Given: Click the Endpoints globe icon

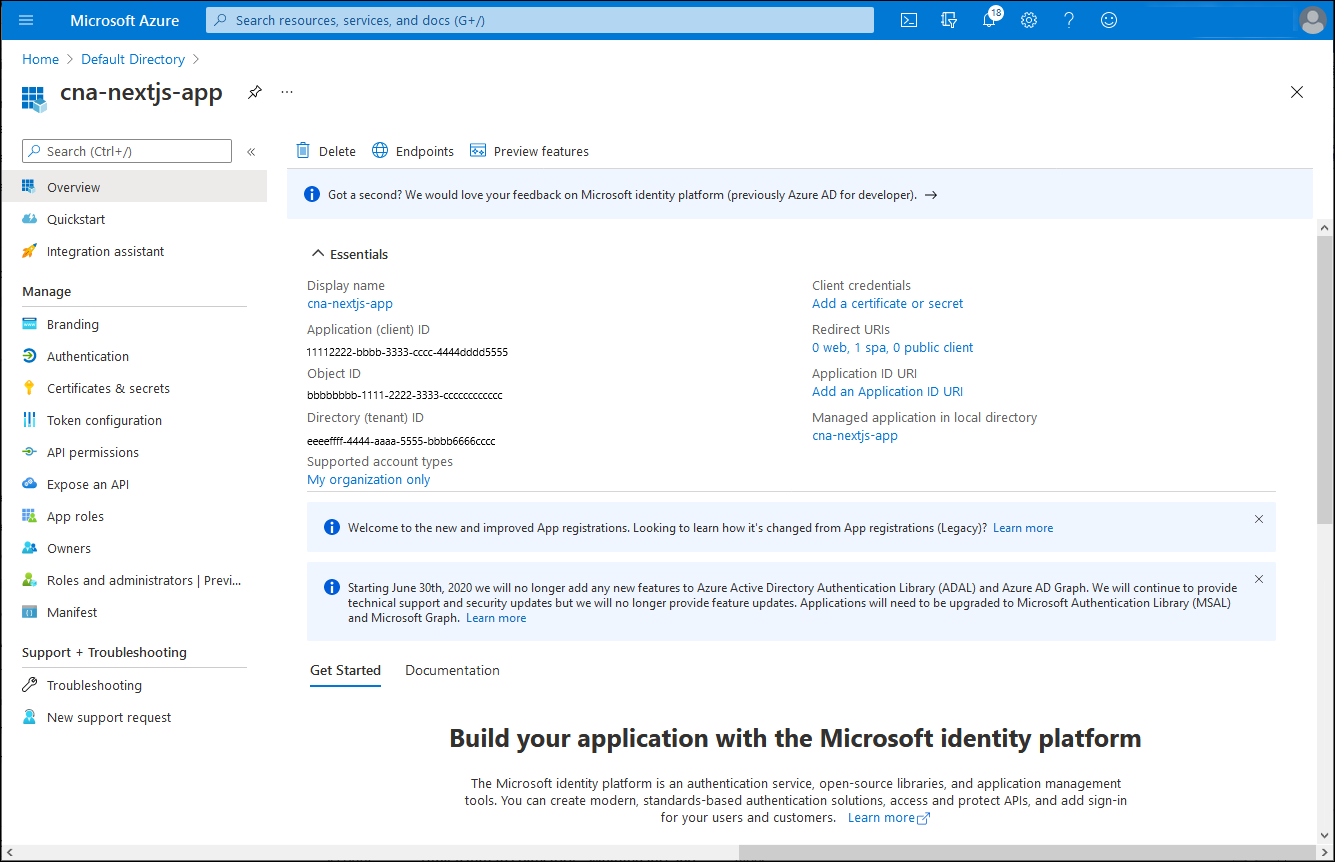Looking at the screenshot, I should click(380, 151).
